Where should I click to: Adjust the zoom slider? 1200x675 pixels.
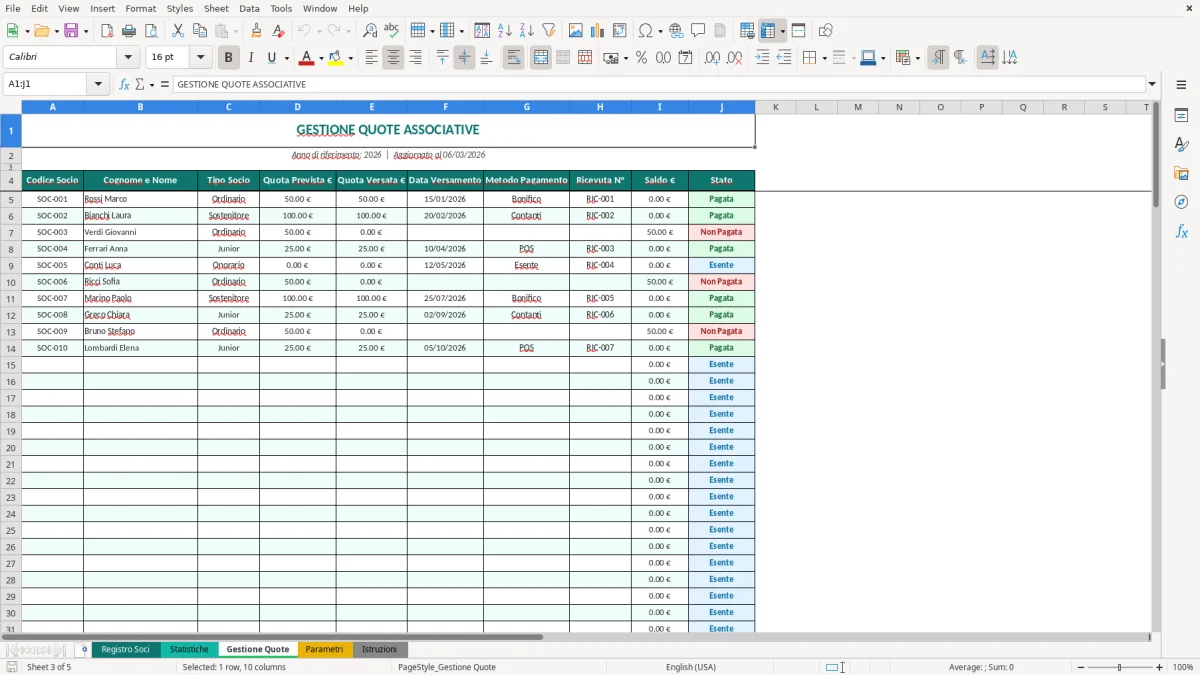(x=1119, y=667)
